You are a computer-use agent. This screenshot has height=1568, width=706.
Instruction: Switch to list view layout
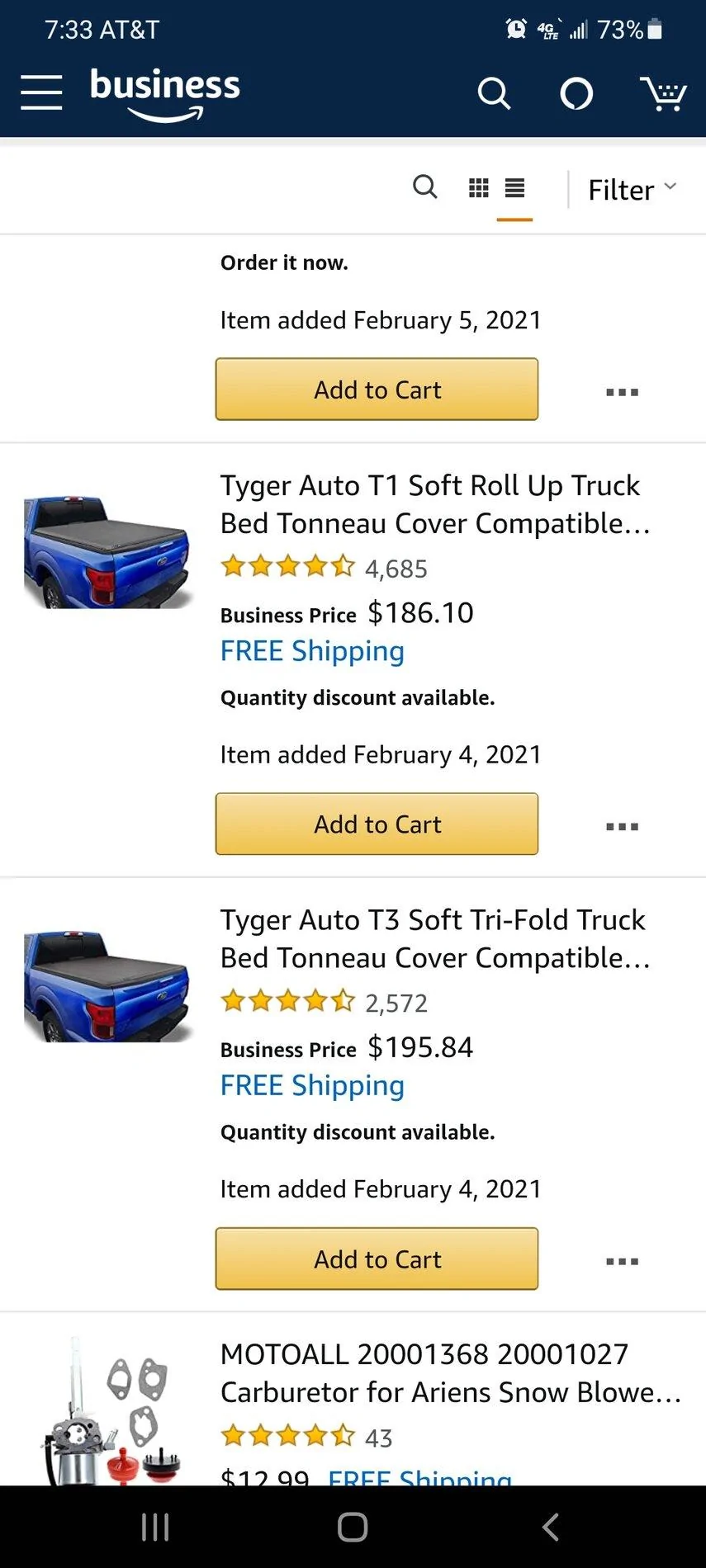click(x=514, y=188)
